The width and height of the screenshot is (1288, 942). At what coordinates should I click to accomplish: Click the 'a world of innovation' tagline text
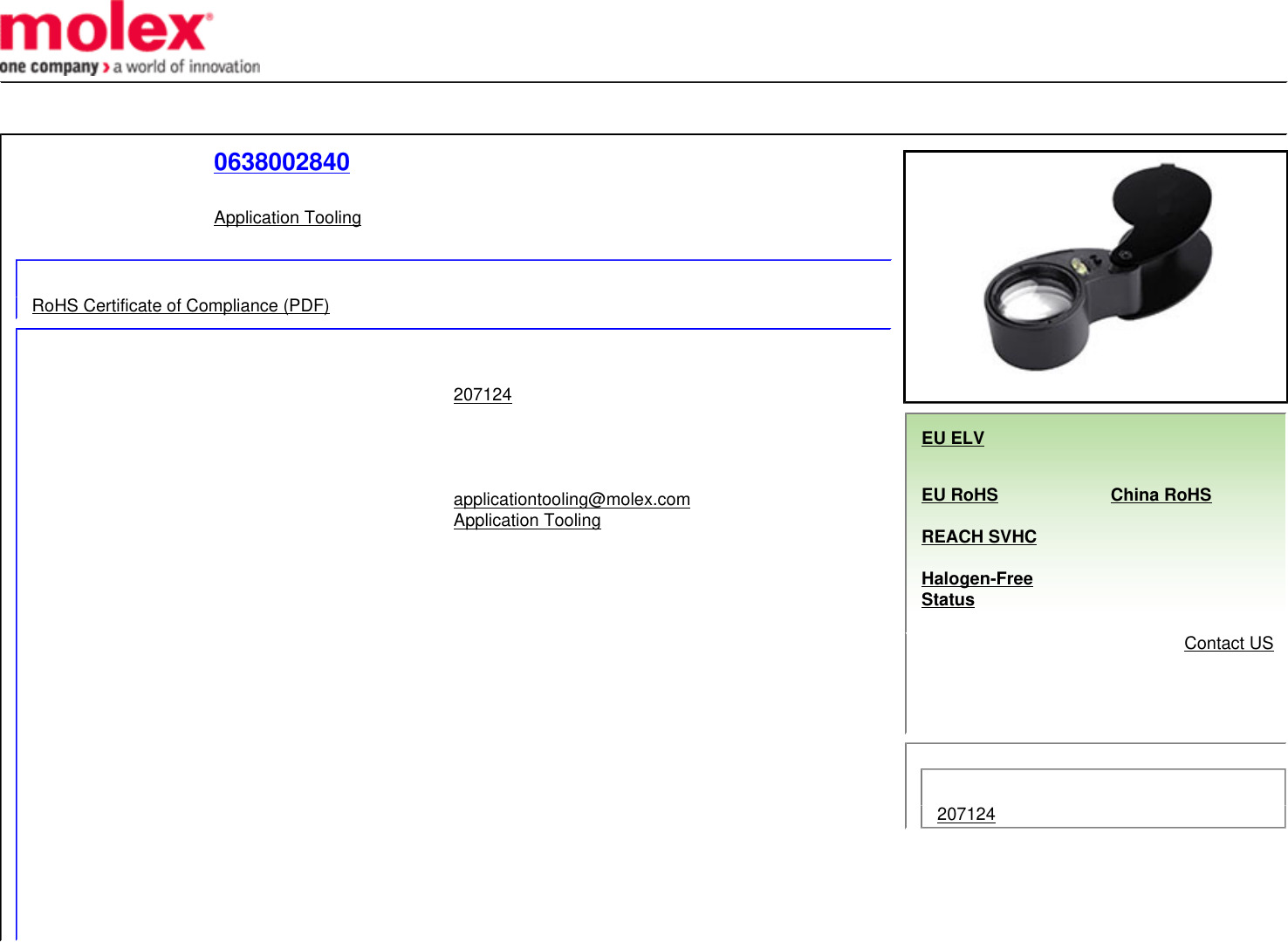coord(187,67)
